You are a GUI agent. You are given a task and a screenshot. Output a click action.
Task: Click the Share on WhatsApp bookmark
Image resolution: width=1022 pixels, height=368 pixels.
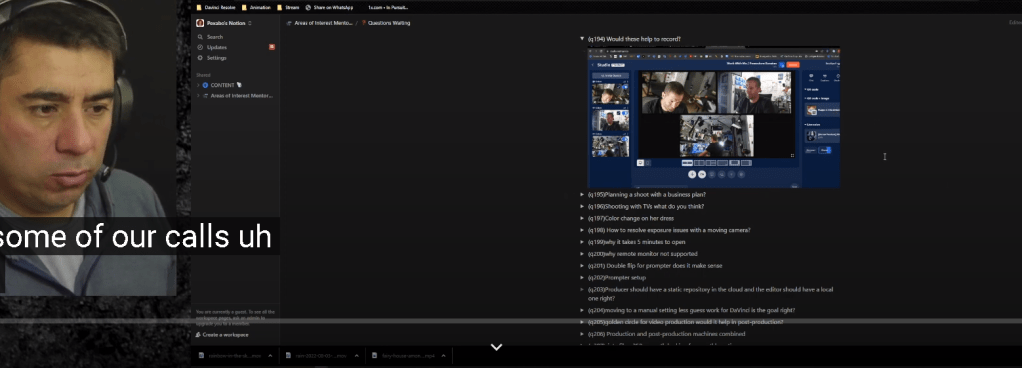(x=329, y=7)
